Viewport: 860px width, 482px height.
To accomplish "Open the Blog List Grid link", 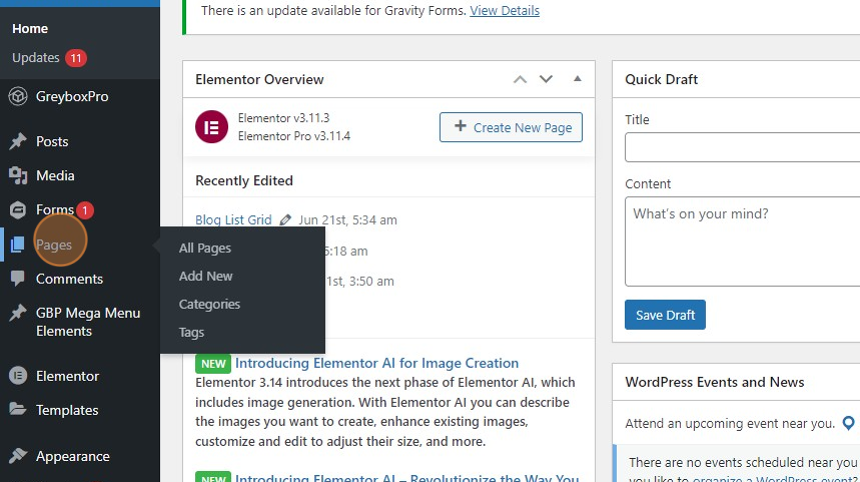I will click(x=233, y=220).
